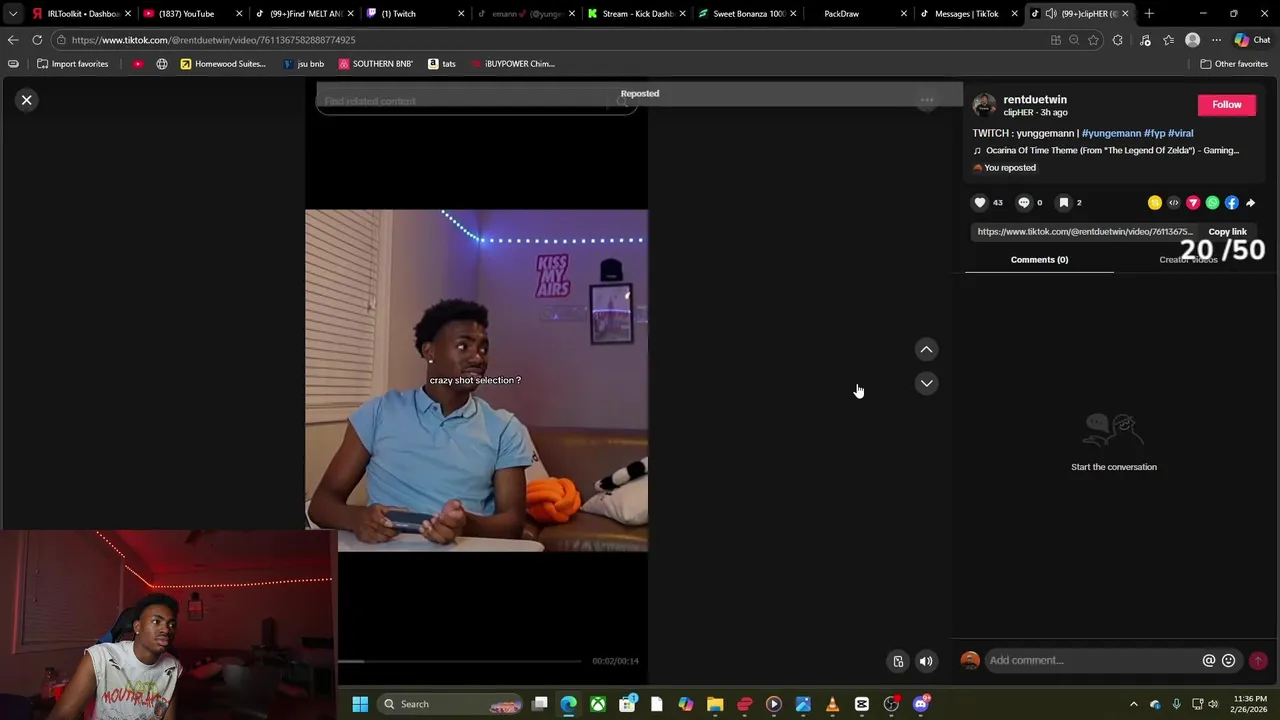
Task: Open comments via speech bubble icon
Action: tap(1024, 203)
